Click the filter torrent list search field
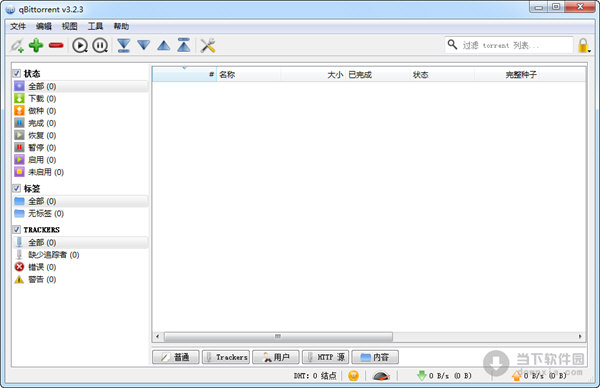 coord(509,45)
